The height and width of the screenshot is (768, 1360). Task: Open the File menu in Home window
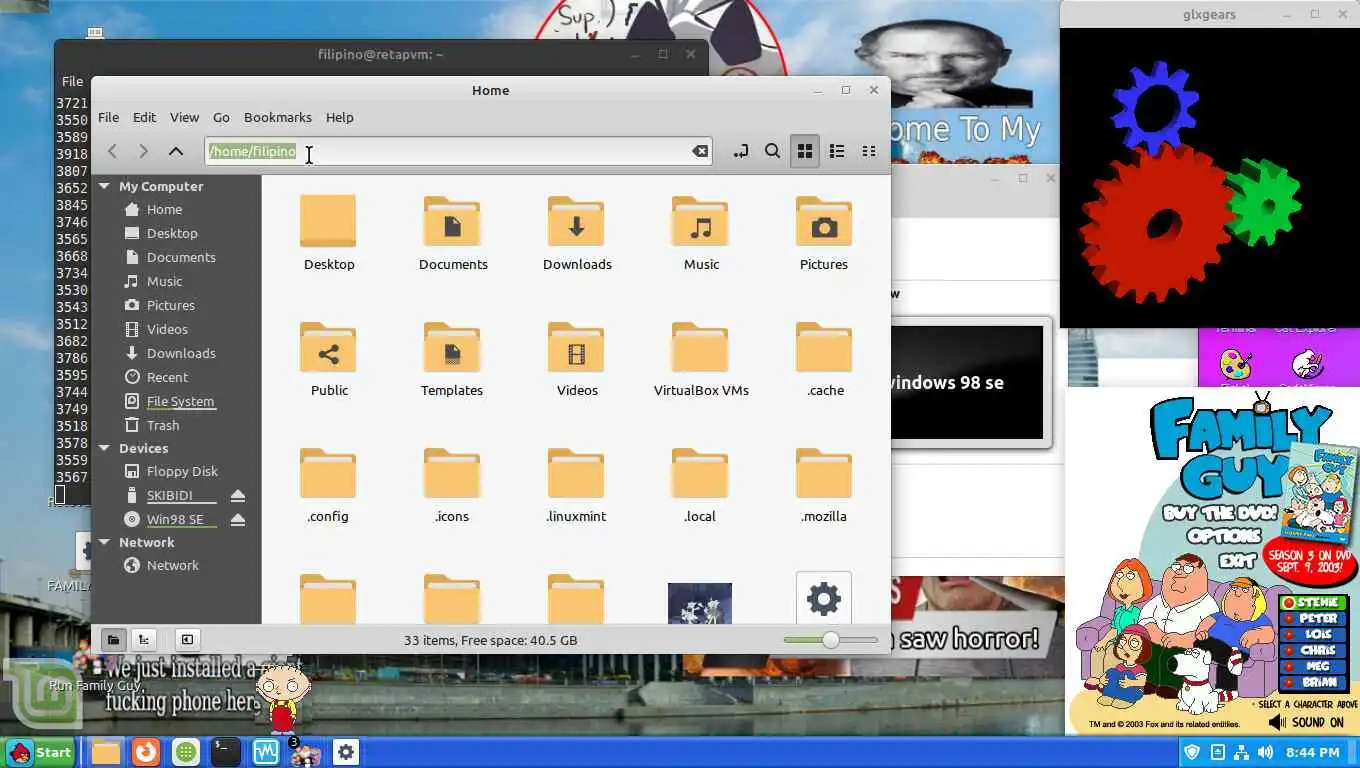pyautogui.click(x=108, y=117)
